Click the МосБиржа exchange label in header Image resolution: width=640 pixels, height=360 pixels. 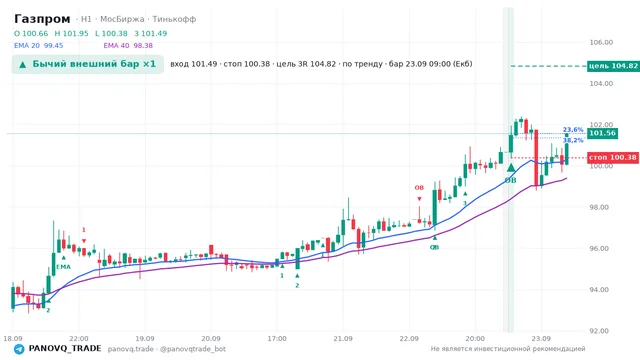click(x=122, y=19)
